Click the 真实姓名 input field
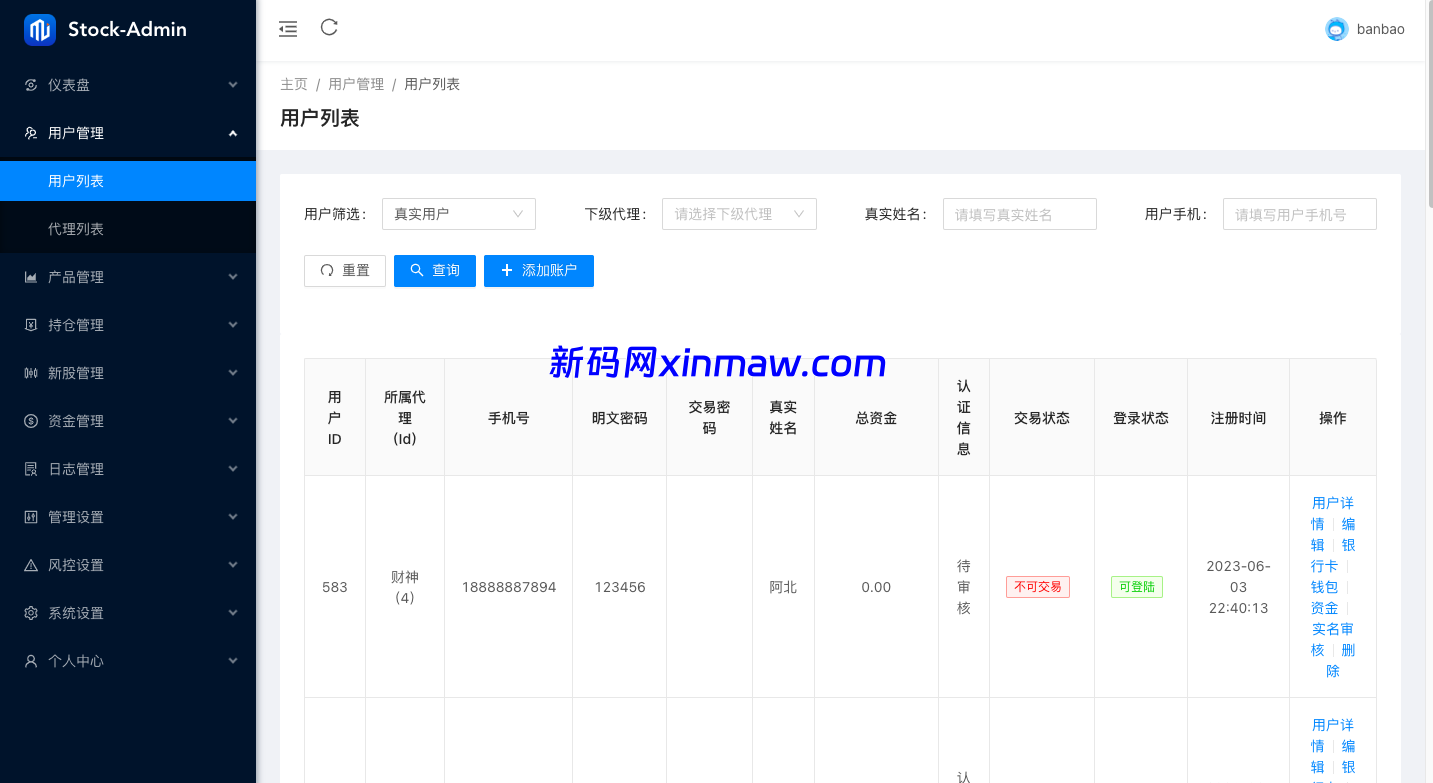Viewport: 1433px width, 783px height. (x=1019, y=214)
